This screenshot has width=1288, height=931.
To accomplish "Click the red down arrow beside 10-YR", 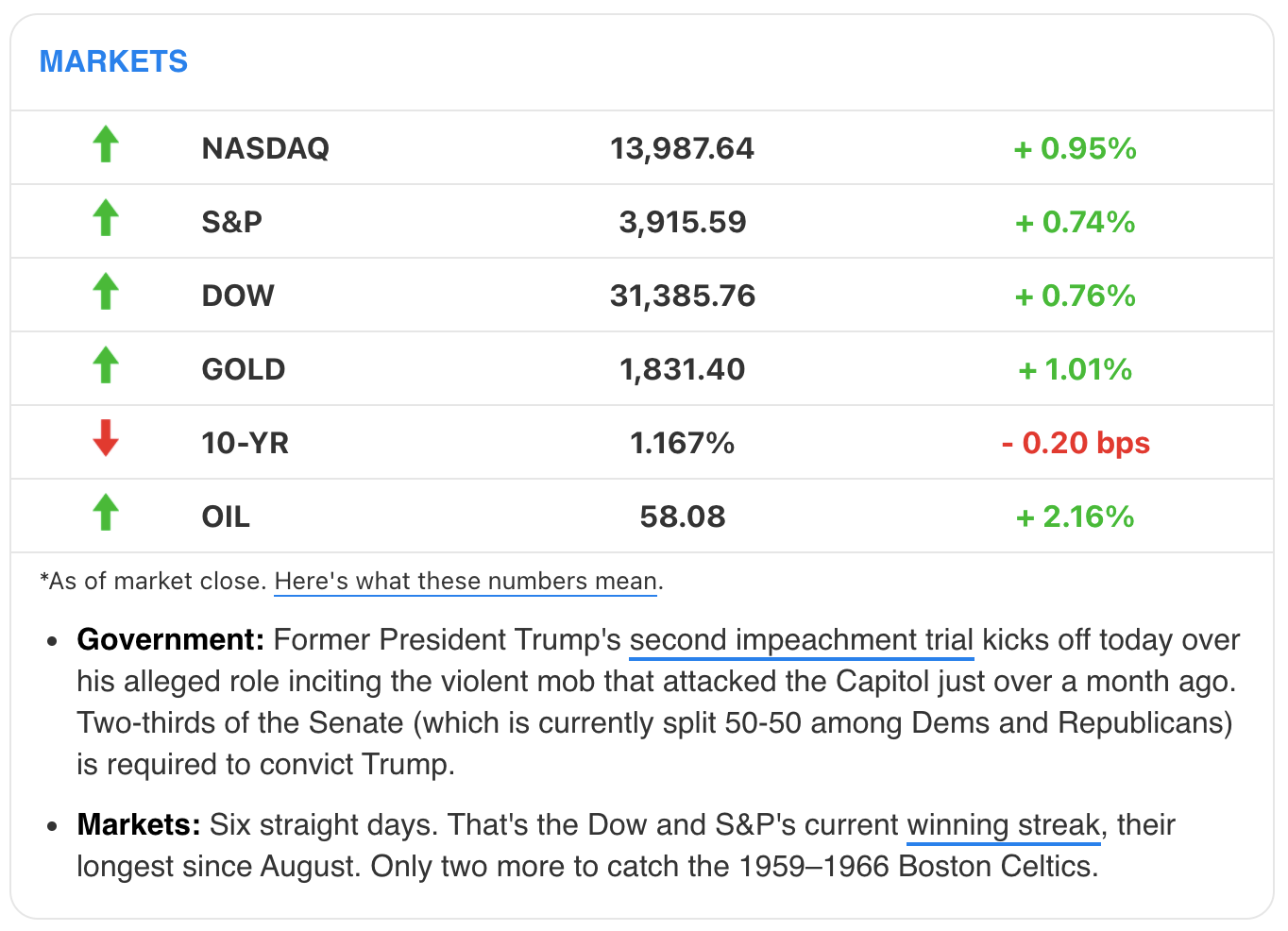I will tap(106, 438).
